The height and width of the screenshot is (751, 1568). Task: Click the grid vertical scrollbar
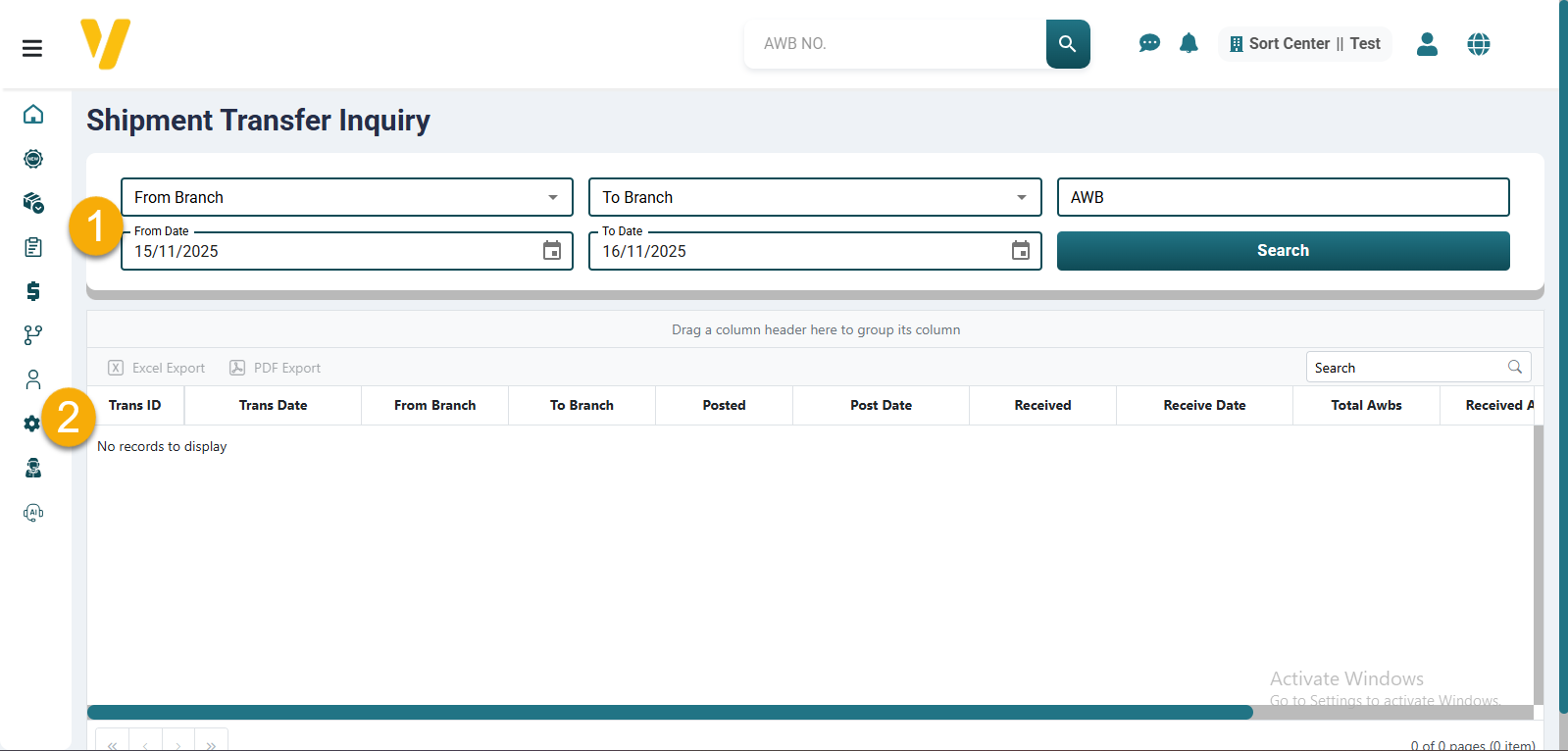point(1538,565)
